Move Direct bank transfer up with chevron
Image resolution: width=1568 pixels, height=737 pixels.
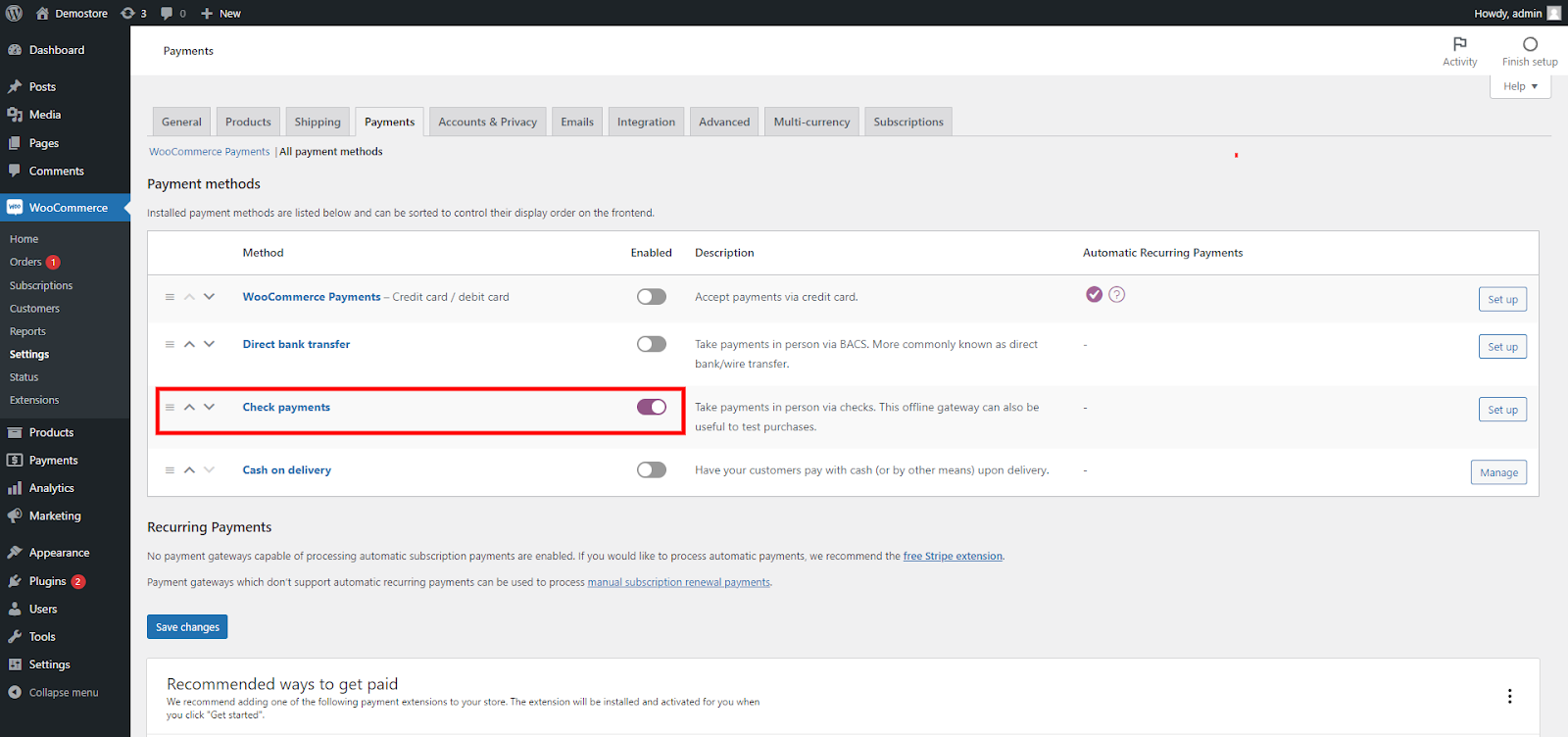(x=189, y=344)
